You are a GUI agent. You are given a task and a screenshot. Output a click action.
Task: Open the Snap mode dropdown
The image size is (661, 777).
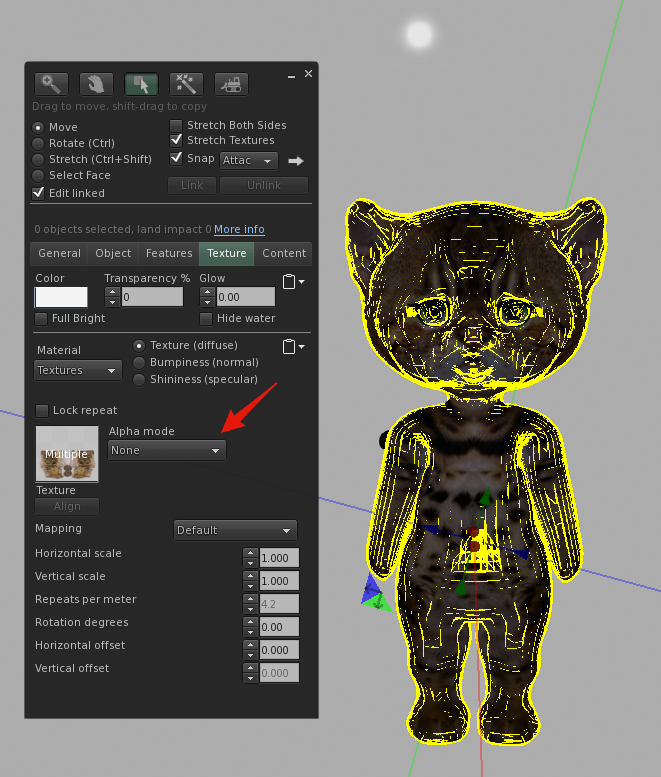coord(248,161)
